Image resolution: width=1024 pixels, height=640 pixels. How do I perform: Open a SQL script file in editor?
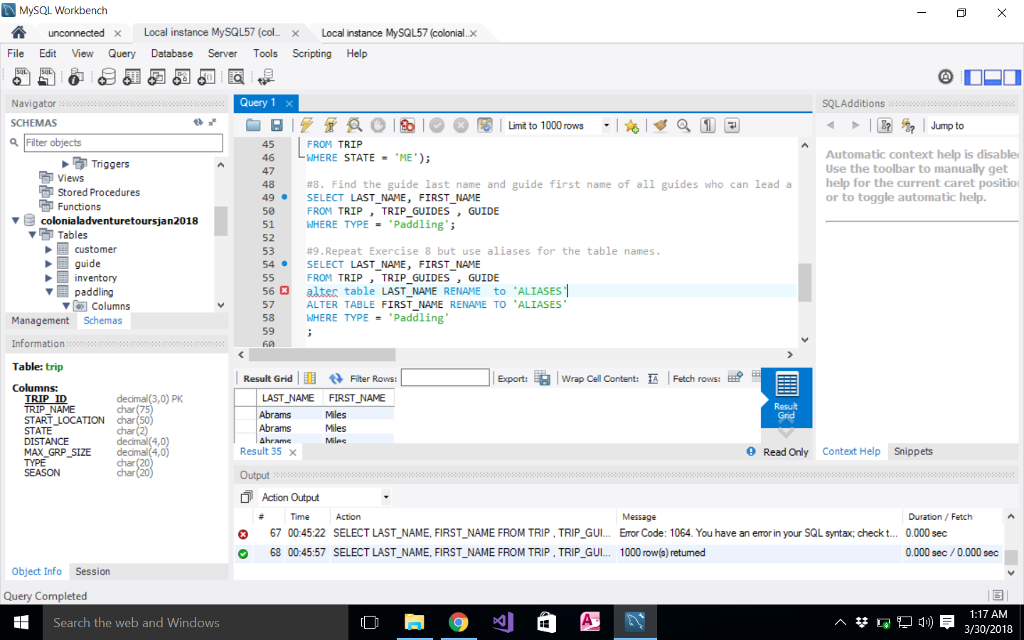(x=253, y=126)
